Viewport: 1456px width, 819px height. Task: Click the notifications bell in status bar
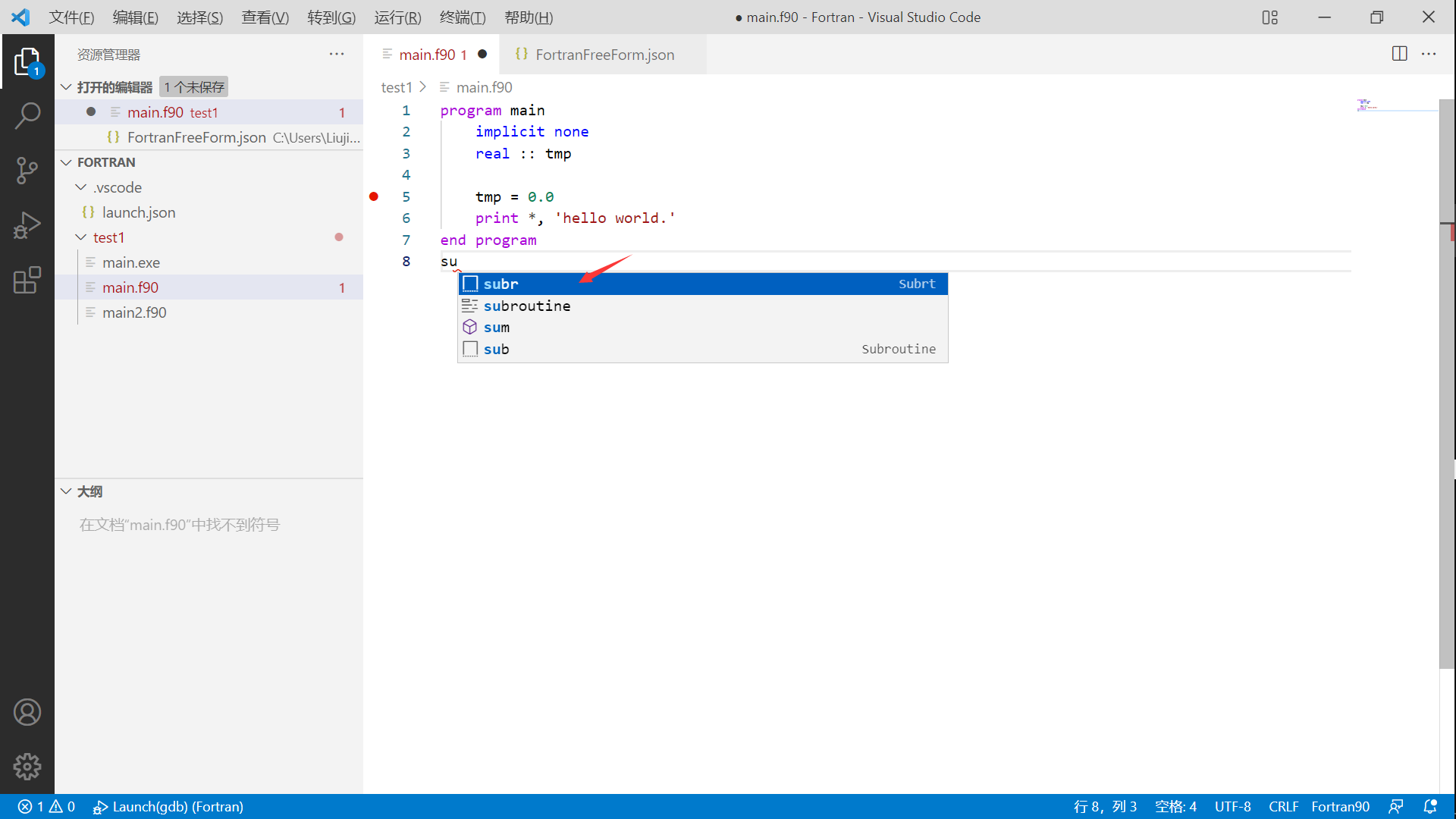pos(1430,807)
